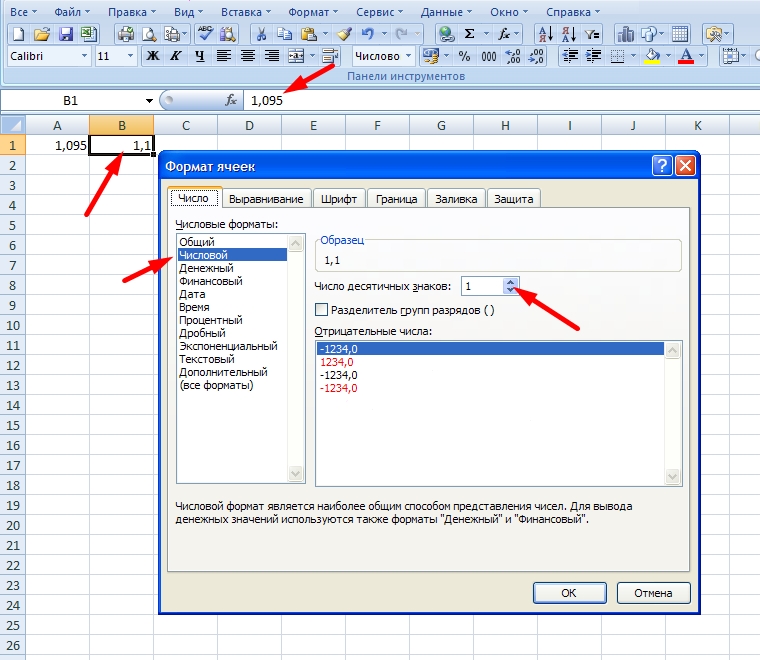Center align the cell text
760x660 pixels.
248,56
